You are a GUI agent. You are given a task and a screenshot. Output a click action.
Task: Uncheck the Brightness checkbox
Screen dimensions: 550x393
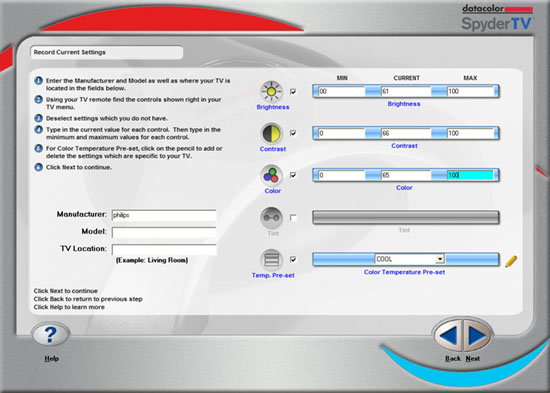pos(293,92)
